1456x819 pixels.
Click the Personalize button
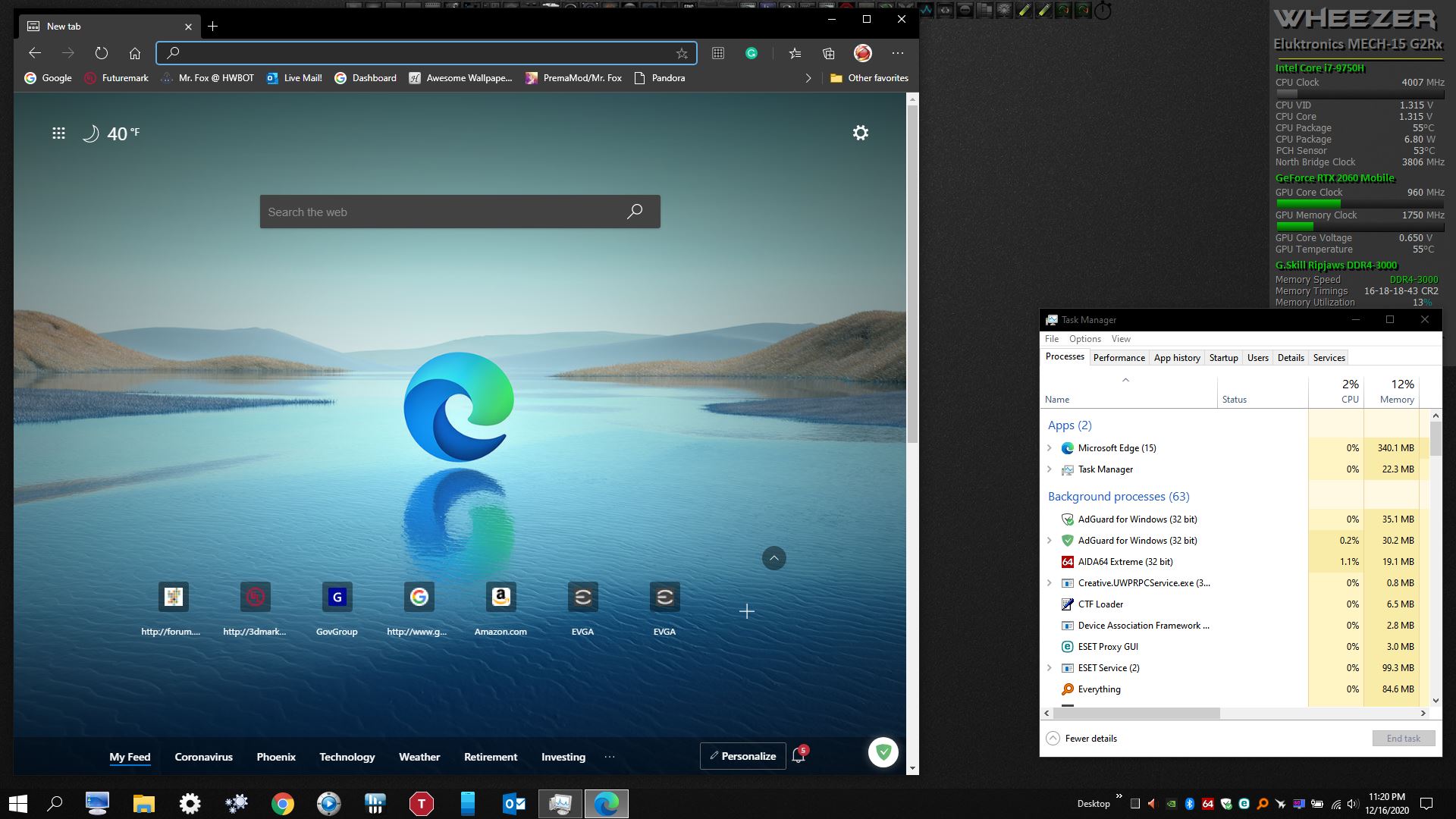point(742,756)
